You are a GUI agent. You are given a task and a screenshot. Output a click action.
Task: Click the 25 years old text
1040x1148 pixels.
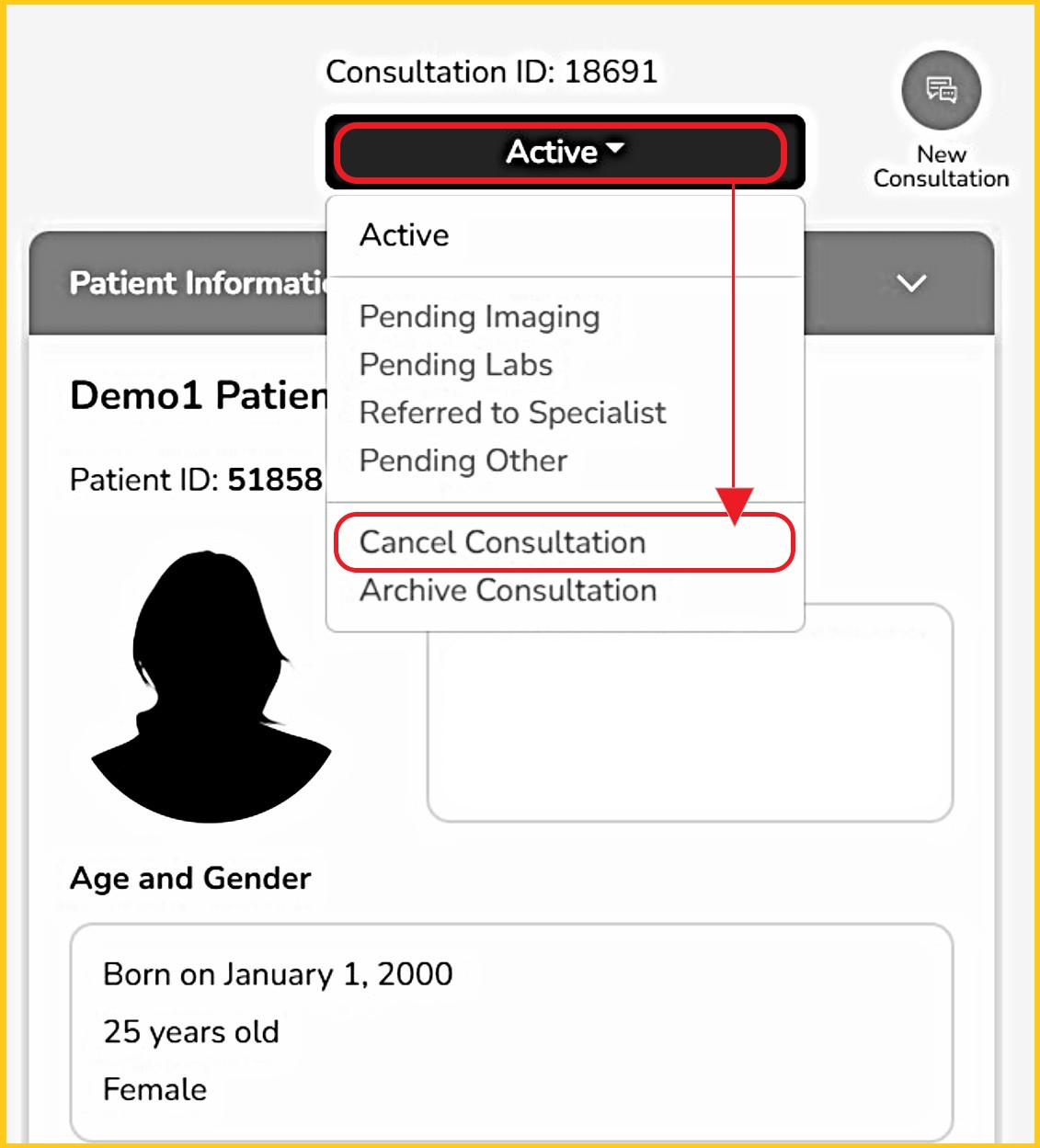click(x=191, y=1032)
